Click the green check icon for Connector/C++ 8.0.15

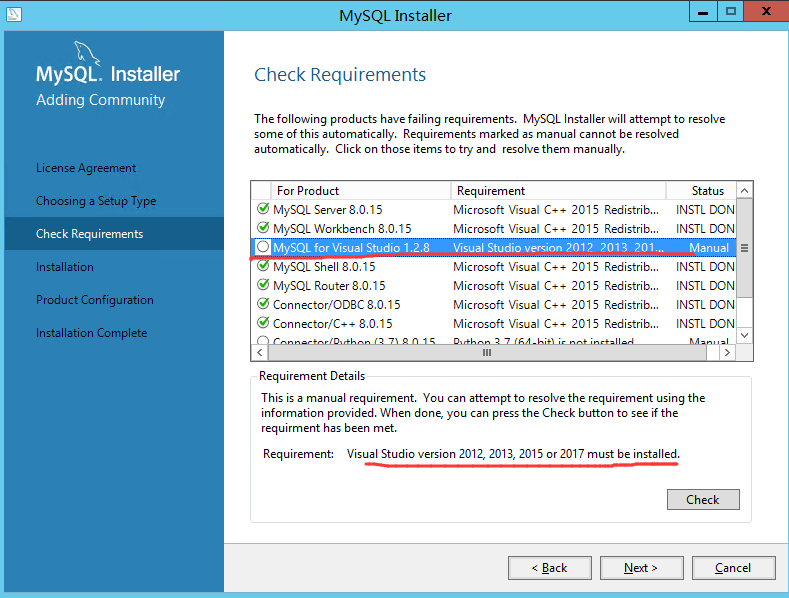click(x=263, y=322)
